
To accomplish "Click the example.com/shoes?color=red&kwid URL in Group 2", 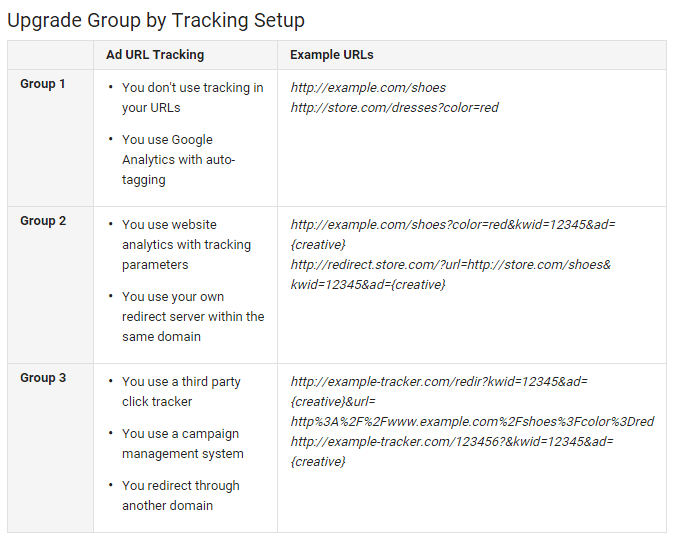I will 452,234.
